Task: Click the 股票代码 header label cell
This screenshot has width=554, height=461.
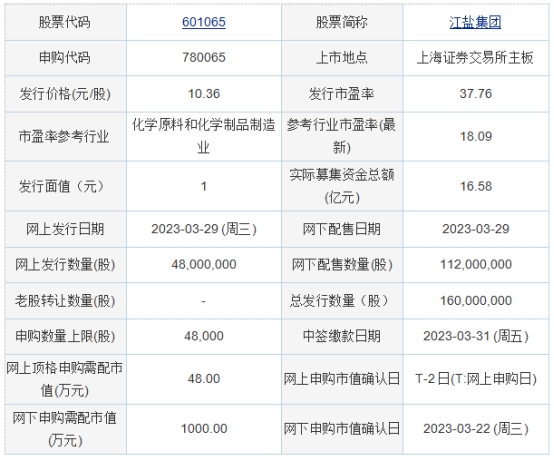Action: tap(65, 22)
